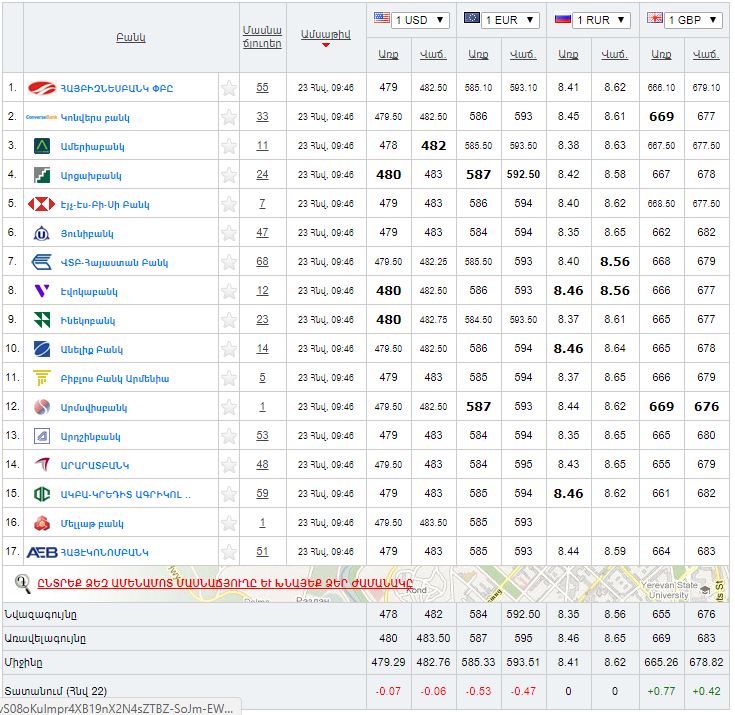This screenshot has width=735, height=715.
Task: Open Արցախբանկ branch count link 24
Action: (x=262, y=175)
